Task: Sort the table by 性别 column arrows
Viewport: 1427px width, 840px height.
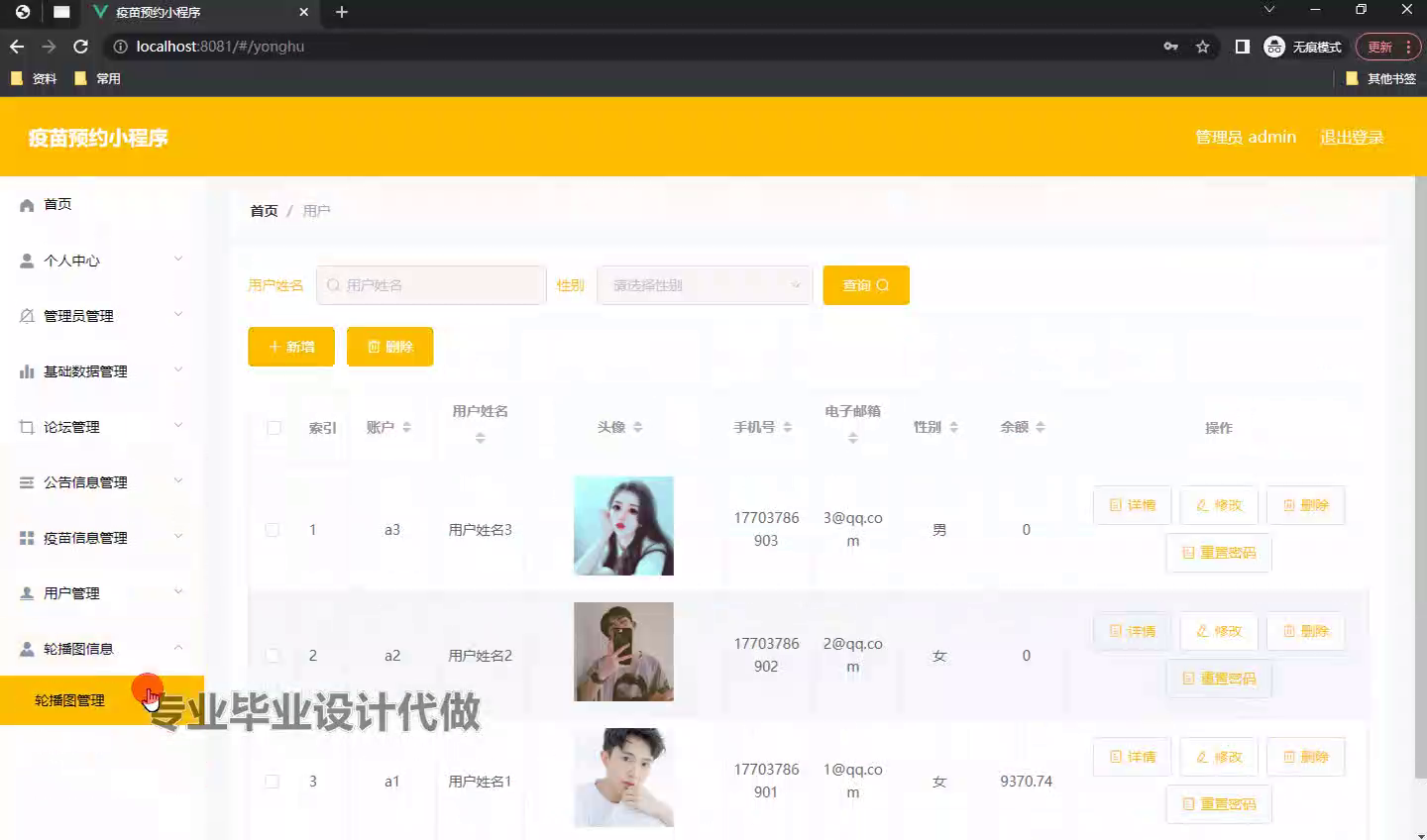Action: 953,427
